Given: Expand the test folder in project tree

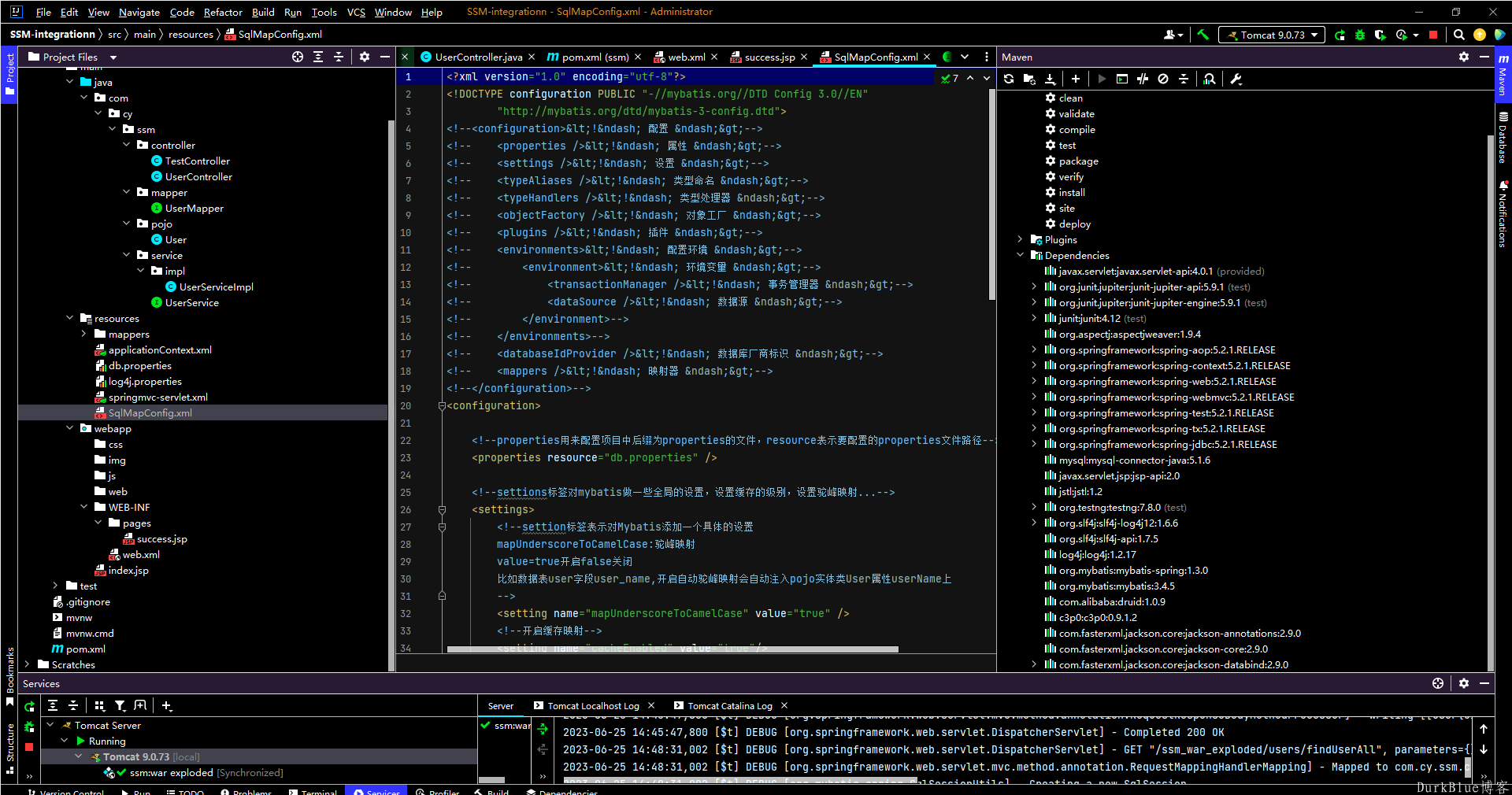Looking at the screenshot, I should [x=56, y=586].
